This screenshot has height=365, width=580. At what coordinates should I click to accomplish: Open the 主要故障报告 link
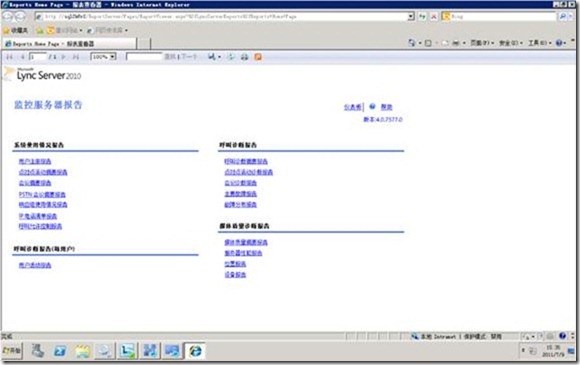tap(240, 194)
